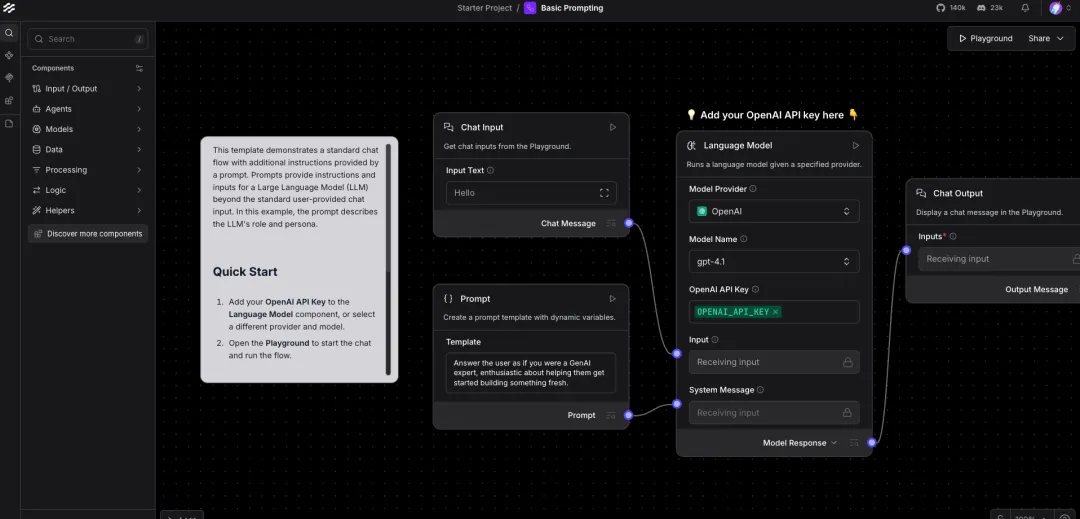Run the Prompt component
Viewport: 1080px width, 519px height.
click(x=612, y=299)
